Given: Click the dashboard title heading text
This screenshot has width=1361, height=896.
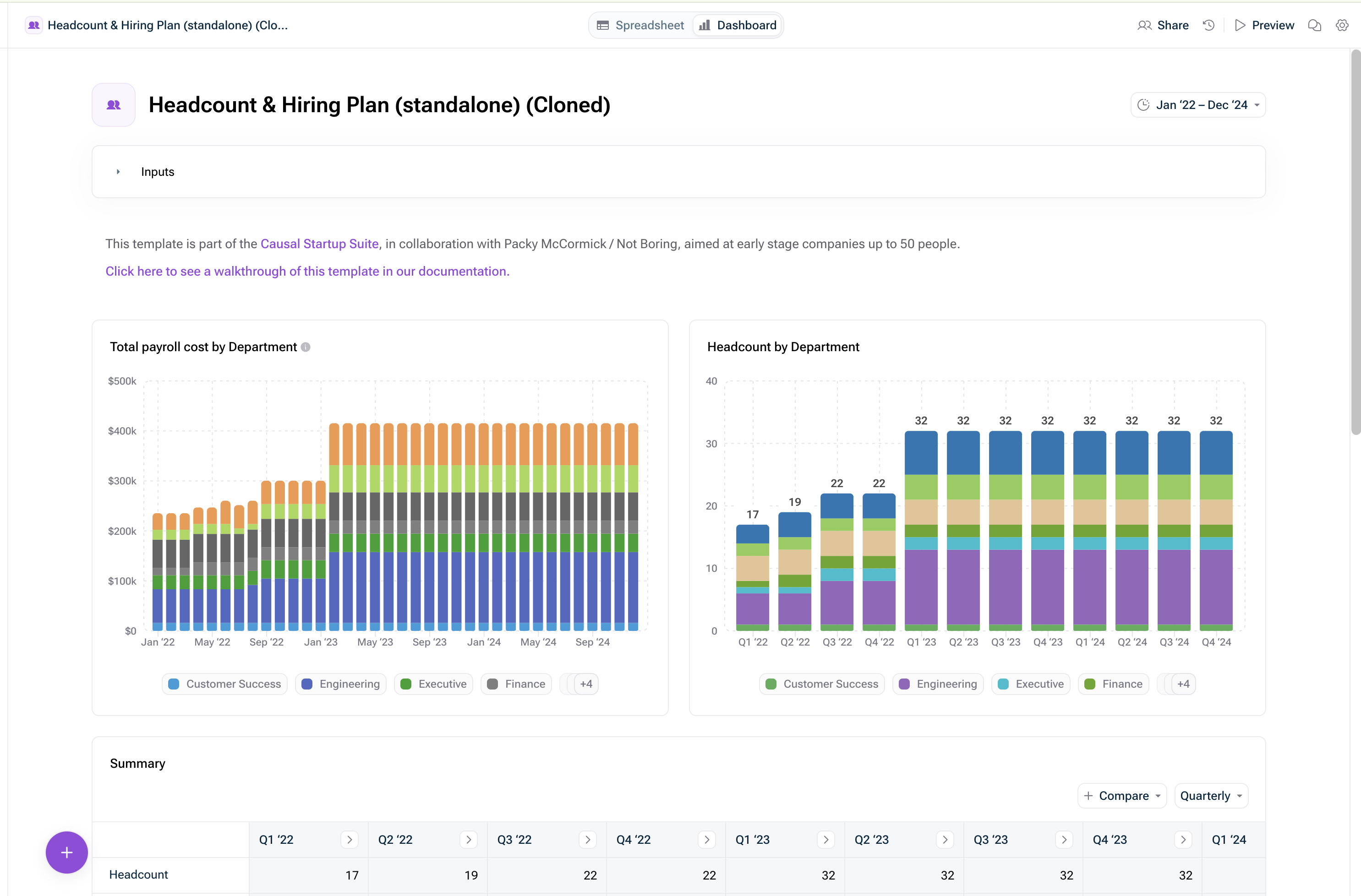Looking at the screenshot, I should click(379, 104).
